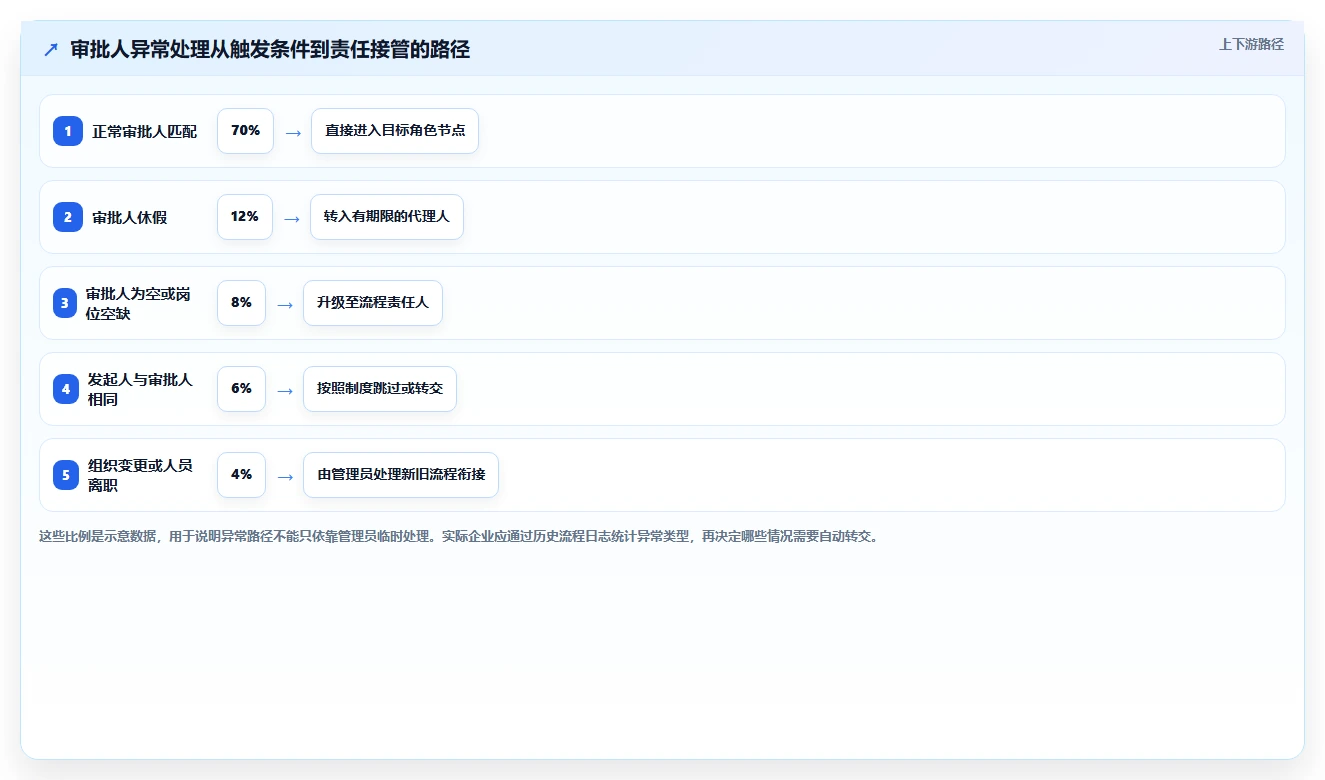Click the 直接进入目标角色节点 box
The image size is (1325, 780).
click(x=395, y=131)
